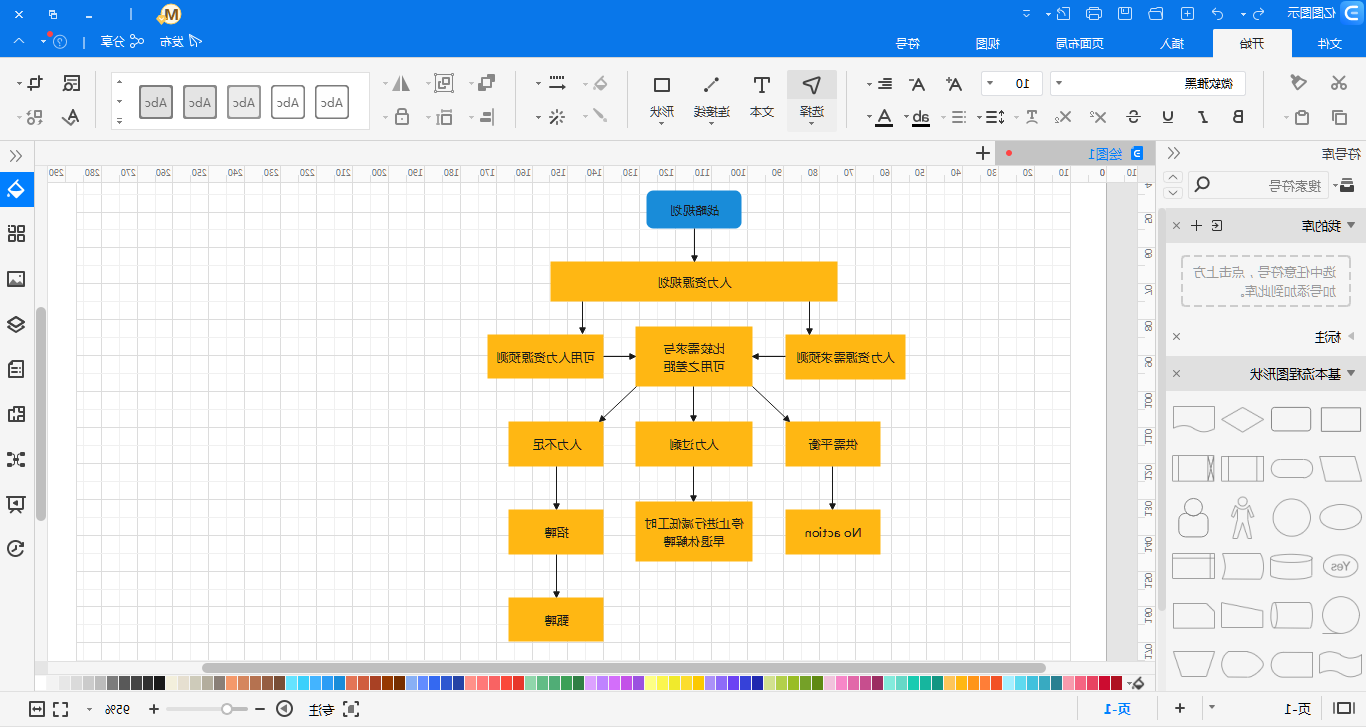The image size is (1366, 727).
Task: Collapse the 基本流程图形状 library section
Action: [x=1351, y=374]
